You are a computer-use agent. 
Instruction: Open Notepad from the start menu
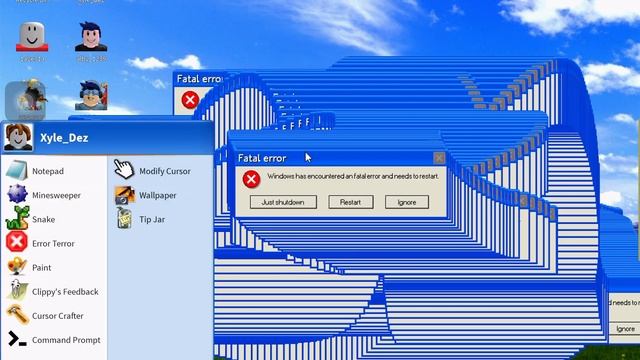point(36,171)
